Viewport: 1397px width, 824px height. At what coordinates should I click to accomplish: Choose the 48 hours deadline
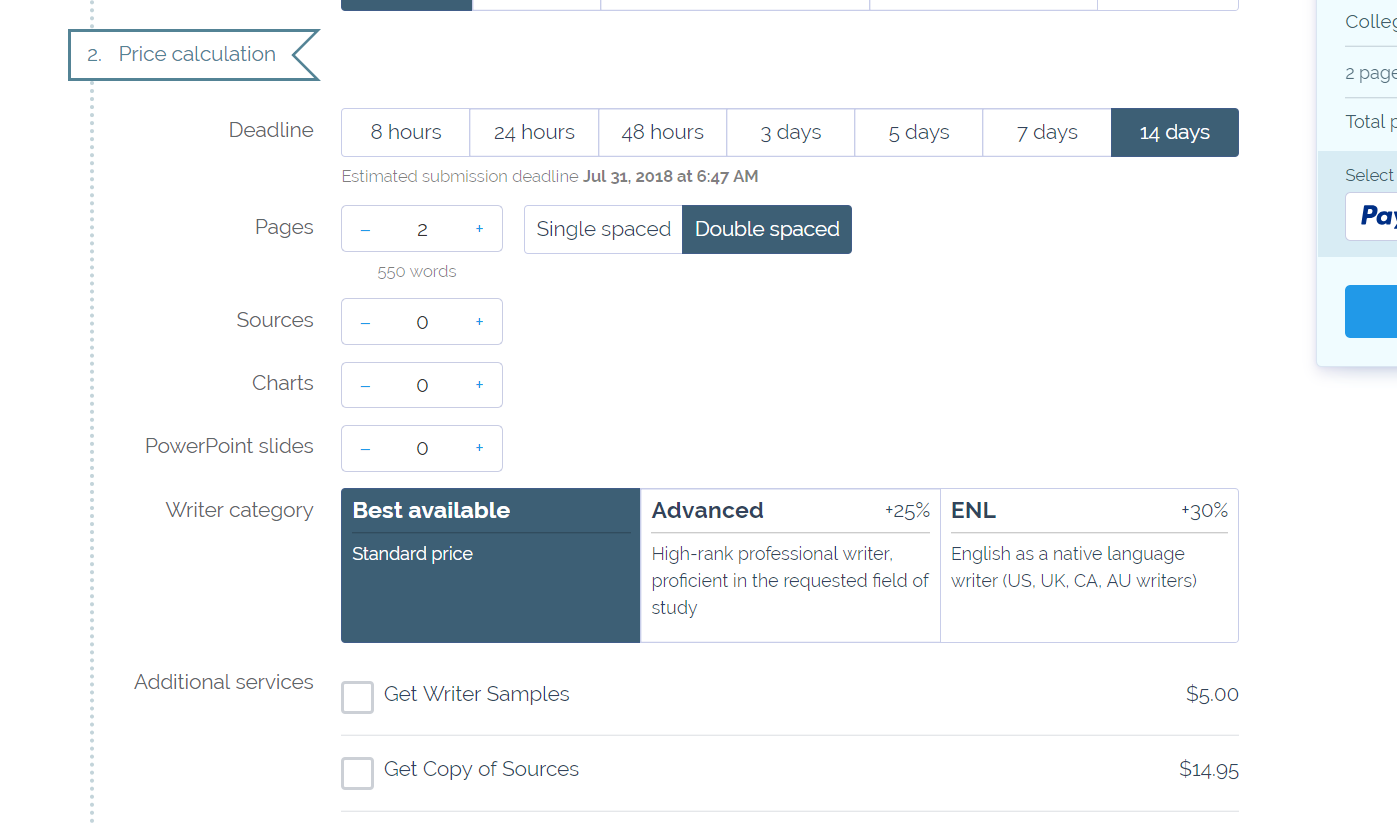662,132
